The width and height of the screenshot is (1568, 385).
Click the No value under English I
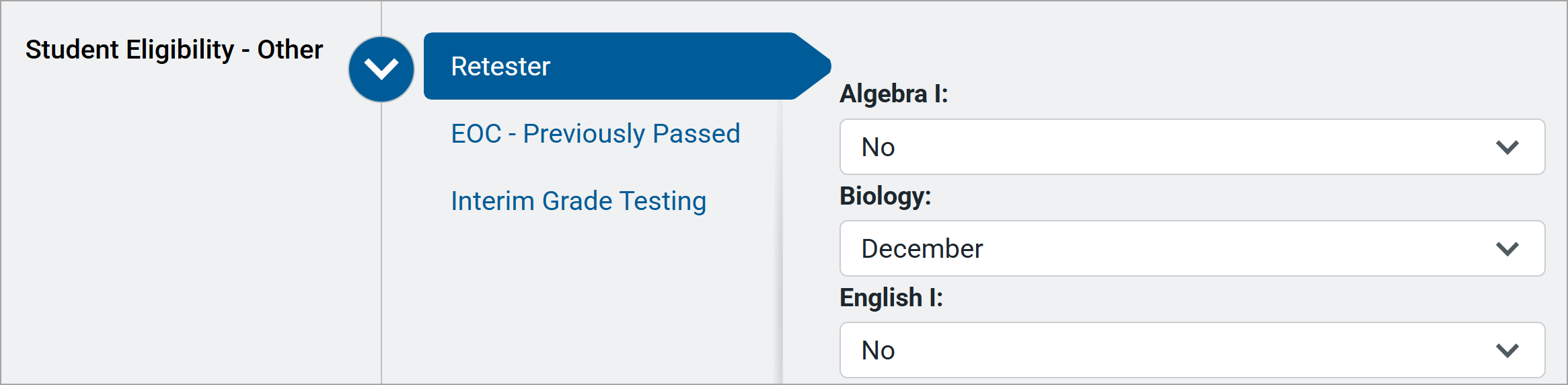click(878, 351)
